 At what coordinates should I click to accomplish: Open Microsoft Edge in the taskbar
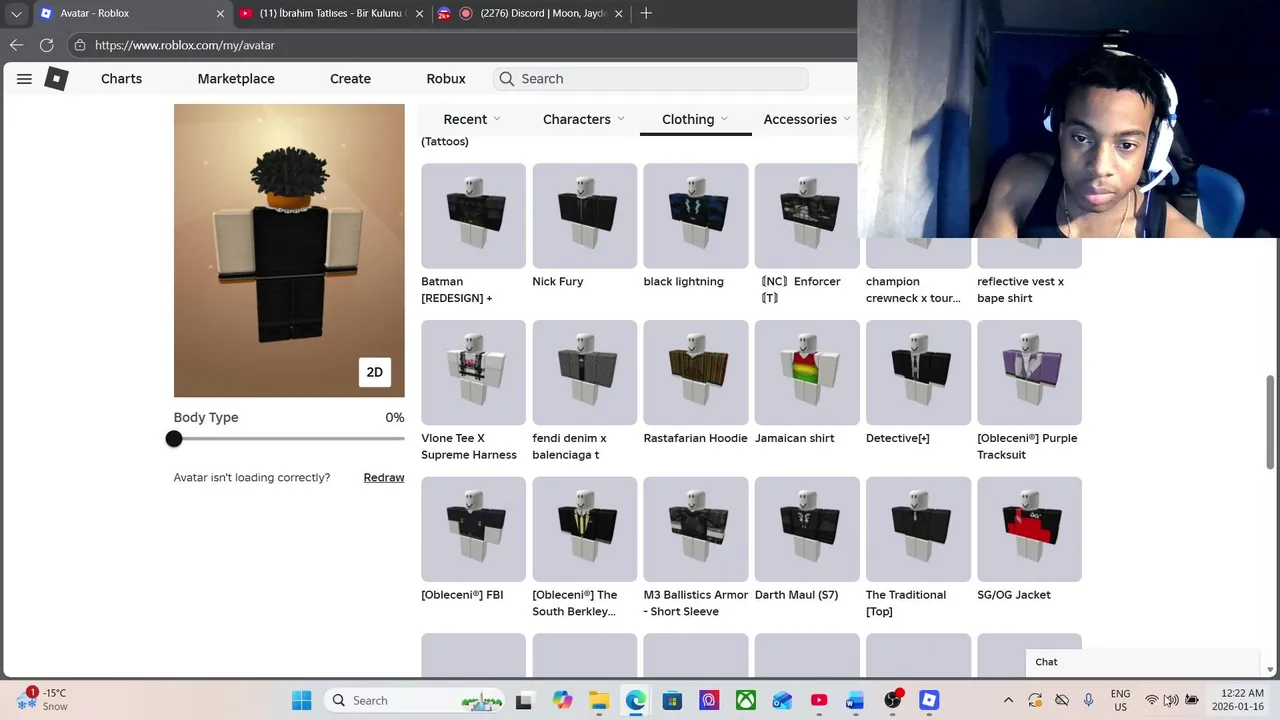click(x=636, y=701)
